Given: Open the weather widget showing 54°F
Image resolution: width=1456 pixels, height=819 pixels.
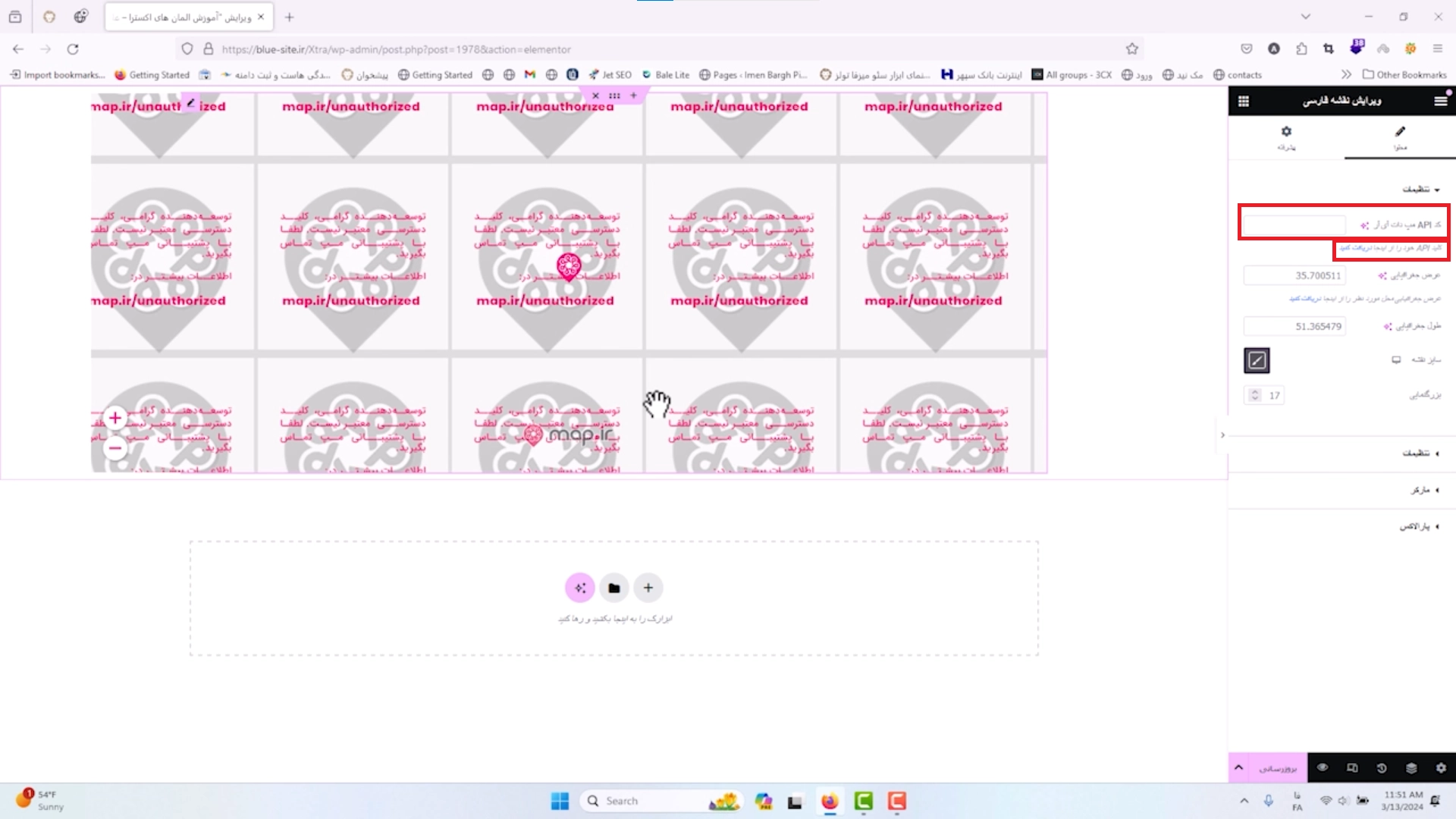Looking at the screenshot, I should pyautogui.click(x=39, y=801).
